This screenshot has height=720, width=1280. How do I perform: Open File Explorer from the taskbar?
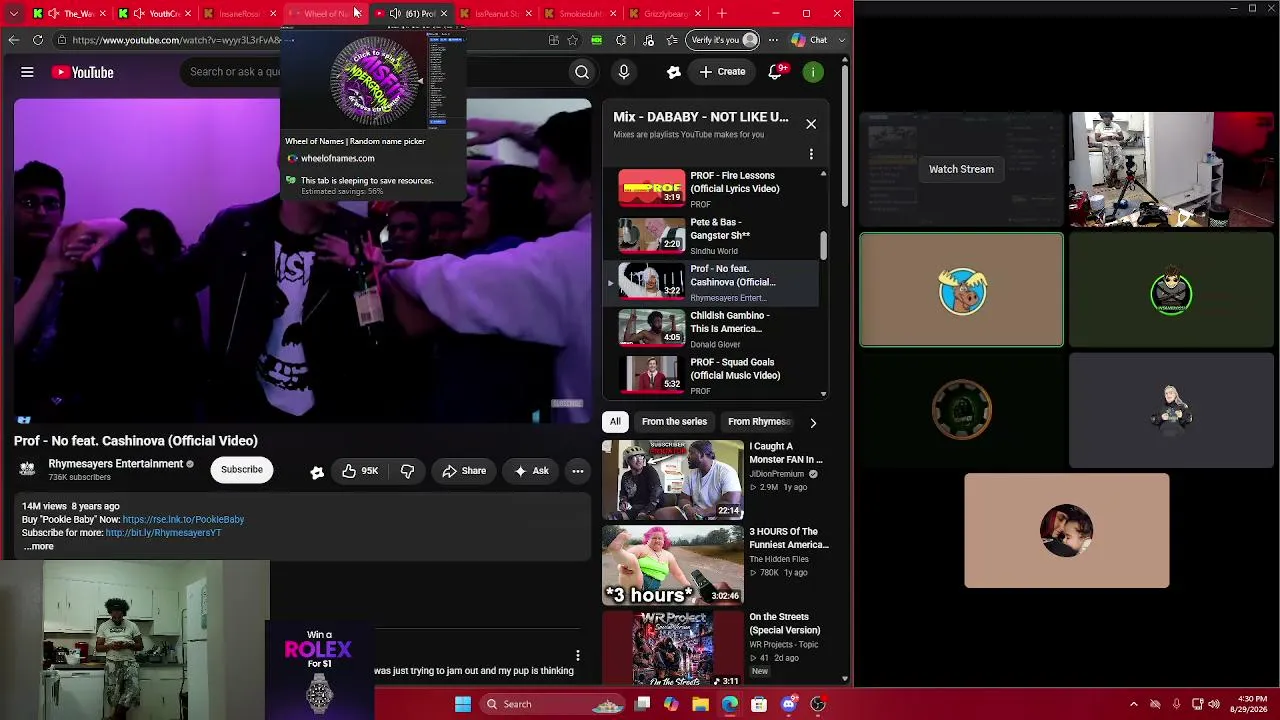coord(700,704)
